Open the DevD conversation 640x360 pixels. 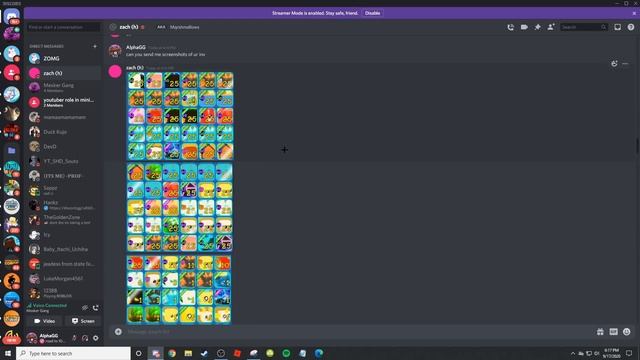64,147
